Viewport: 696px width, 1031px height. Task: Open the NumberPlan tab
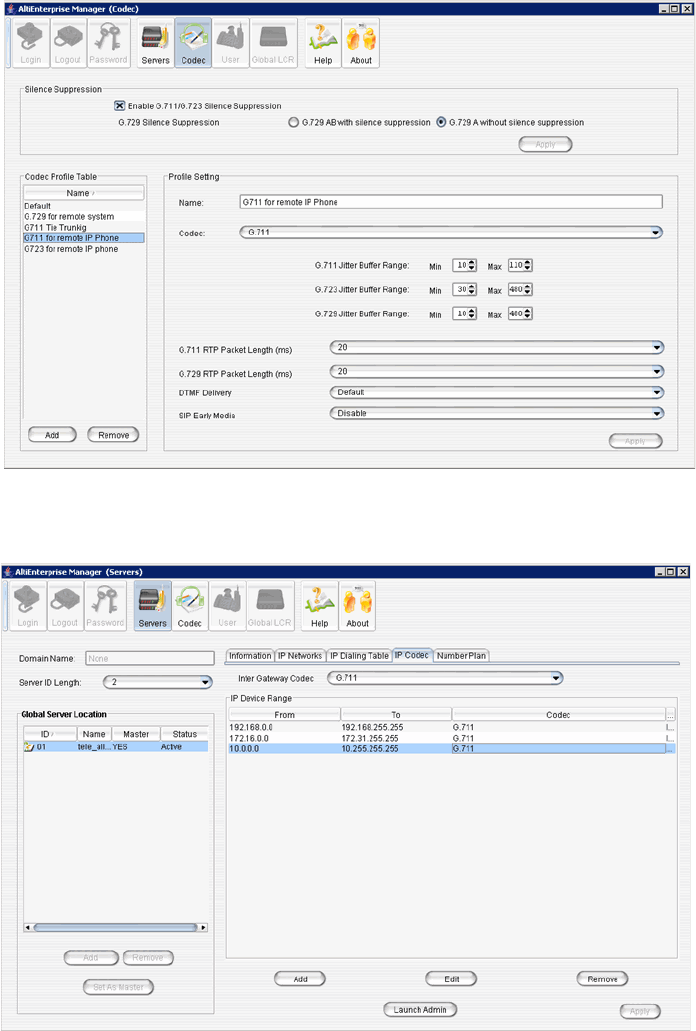tap(461, 656)
